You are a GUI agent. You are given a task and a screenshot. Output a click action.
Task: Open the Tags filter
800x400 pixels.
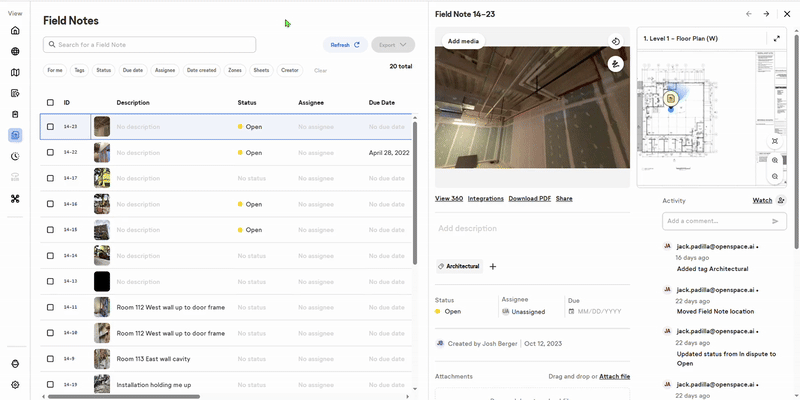click(x=79, y=70)
